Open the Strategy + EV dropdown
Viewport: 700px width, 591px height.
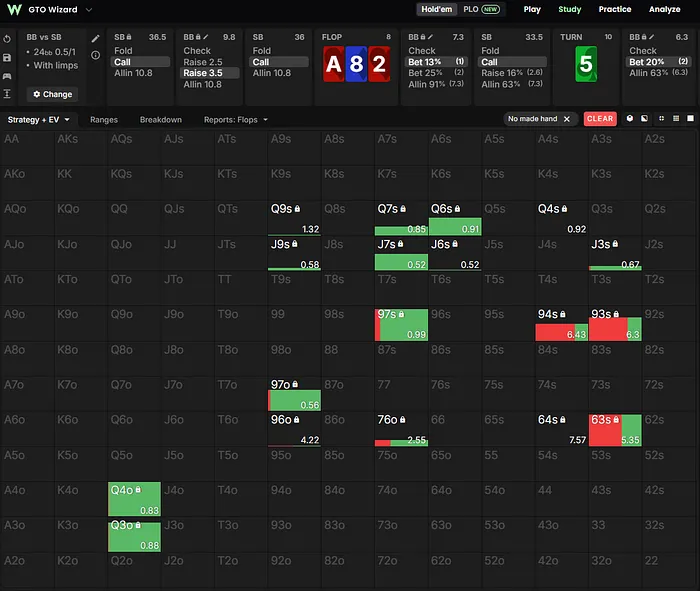pos(39,120)
